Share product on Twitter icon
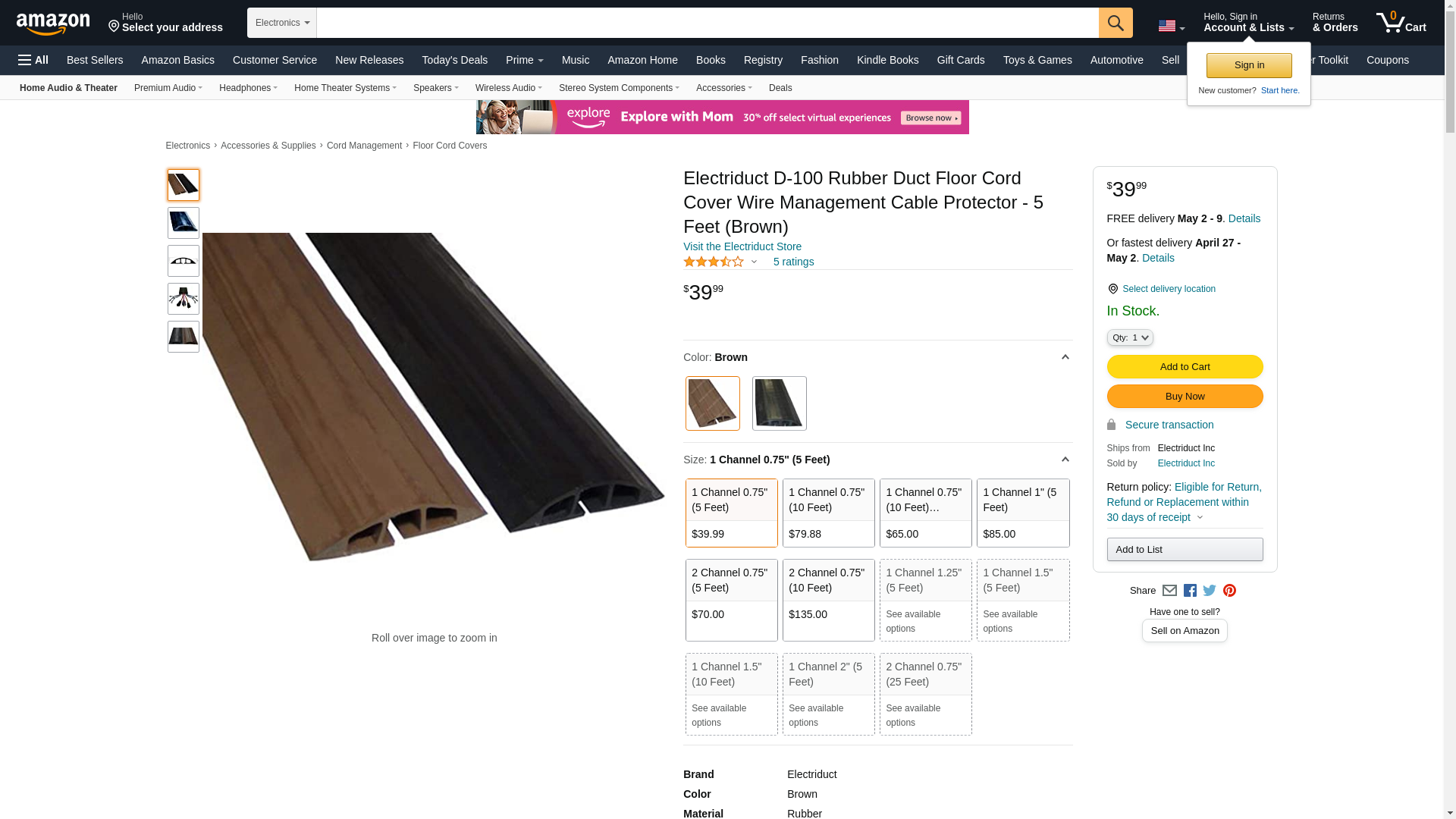Viewport: 1456px width, 819px height. point(1210,591)
